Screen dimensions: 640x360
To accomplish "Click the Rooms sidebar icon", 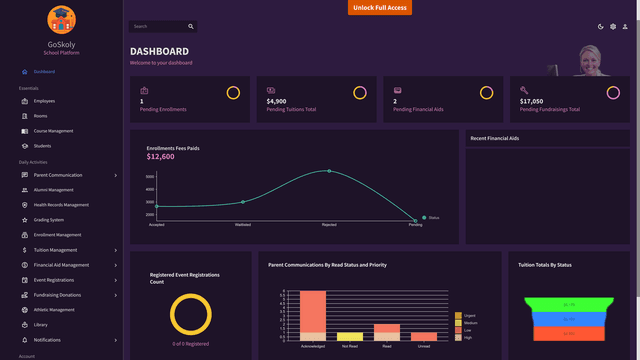I will (24, 116).
